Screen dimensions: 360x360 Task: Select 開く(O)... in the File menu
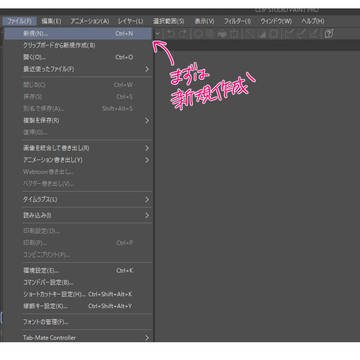[78, 57]
